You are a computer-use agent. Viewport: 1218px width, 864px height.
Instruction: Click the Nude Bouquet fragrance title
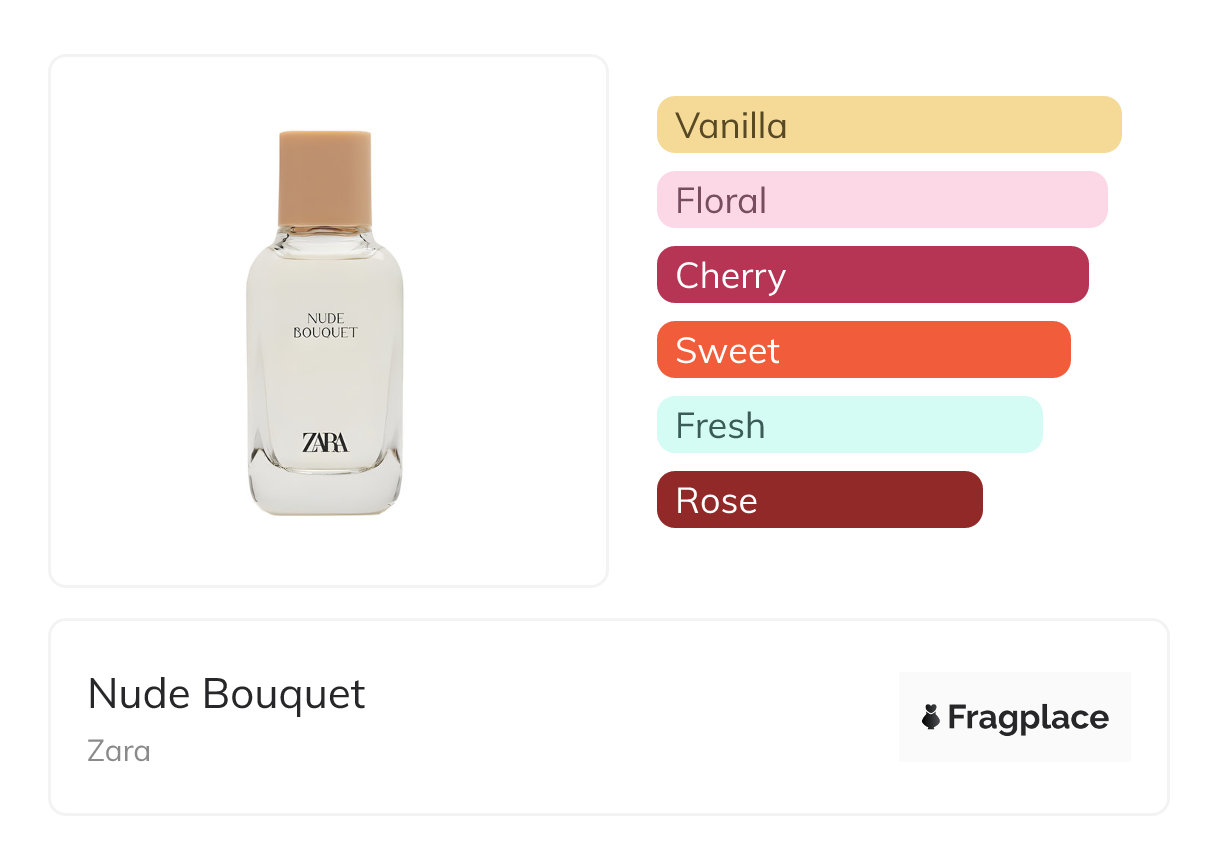[227, 694]
